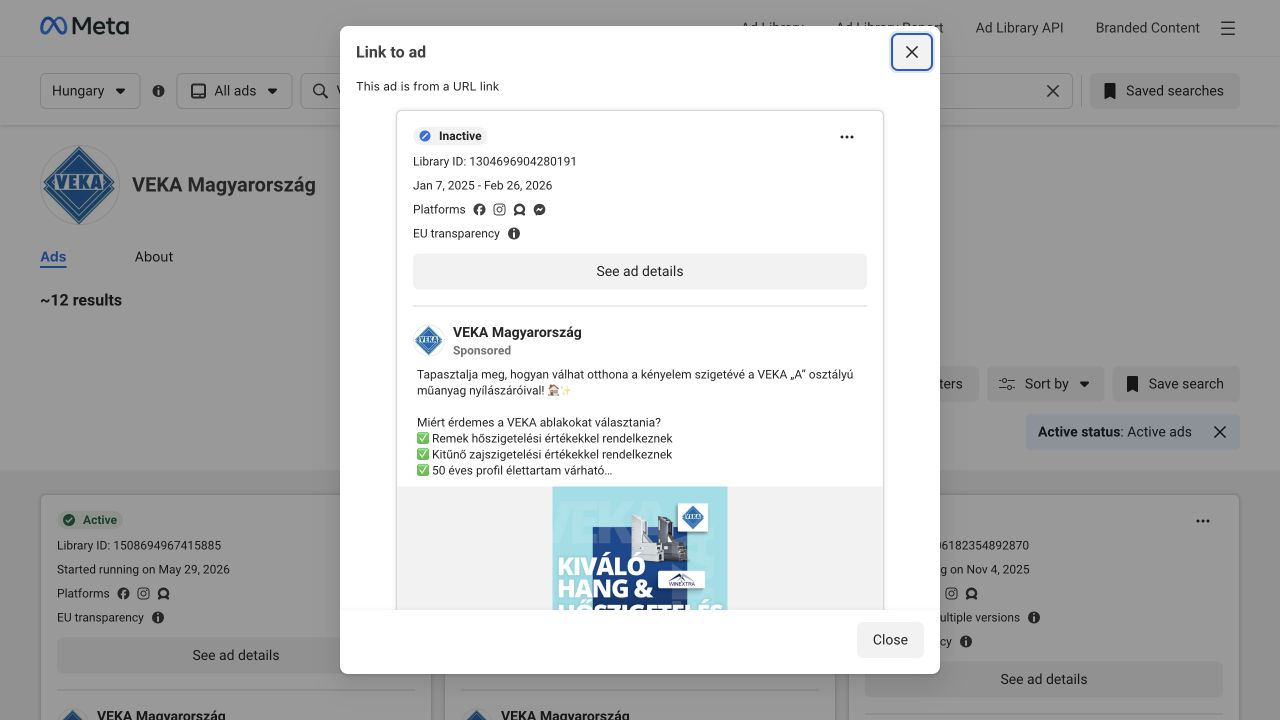Close the Link to ad dialog with X
Viewport: 1280px width, 720px height.
point(912,52)
